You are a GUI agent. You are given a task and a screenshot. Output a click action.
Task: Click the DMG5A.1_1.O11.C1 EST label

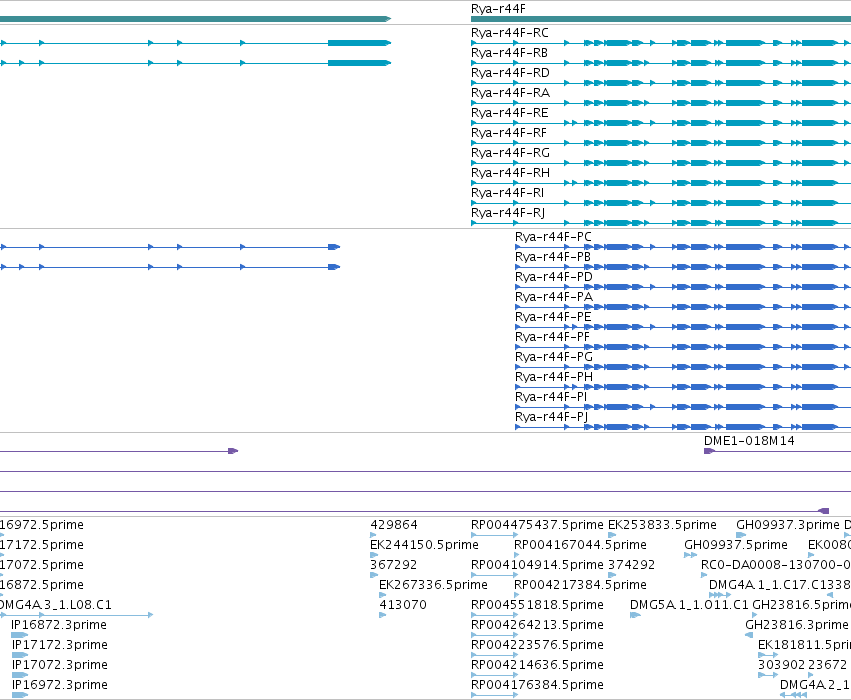point(689,605)
